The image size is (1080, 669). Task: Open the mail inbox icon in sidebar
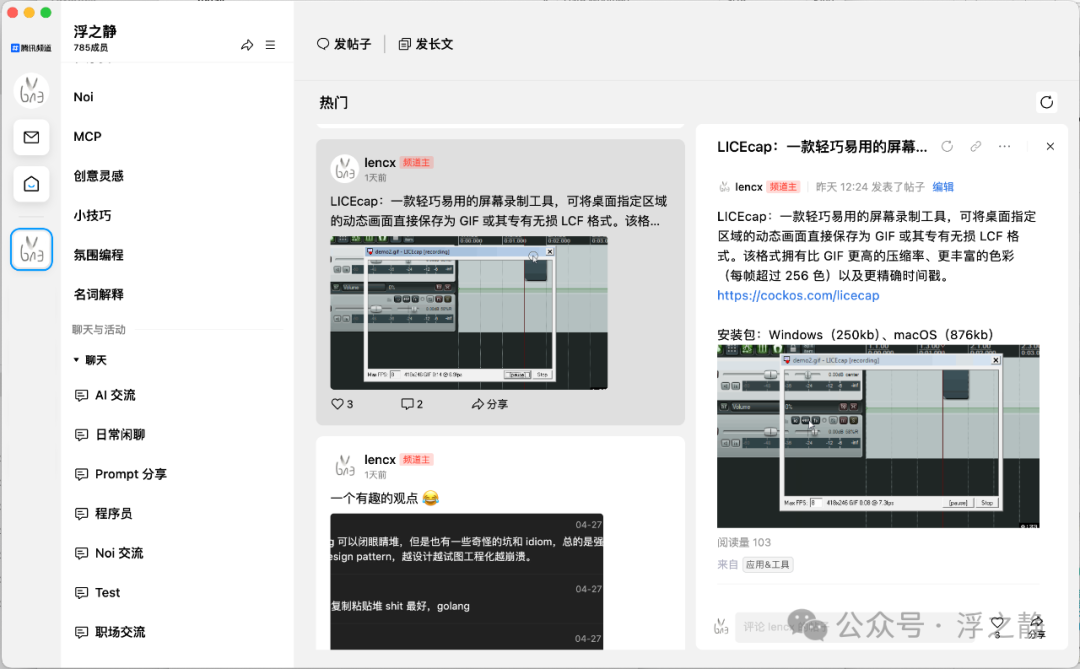pos(31,137)
